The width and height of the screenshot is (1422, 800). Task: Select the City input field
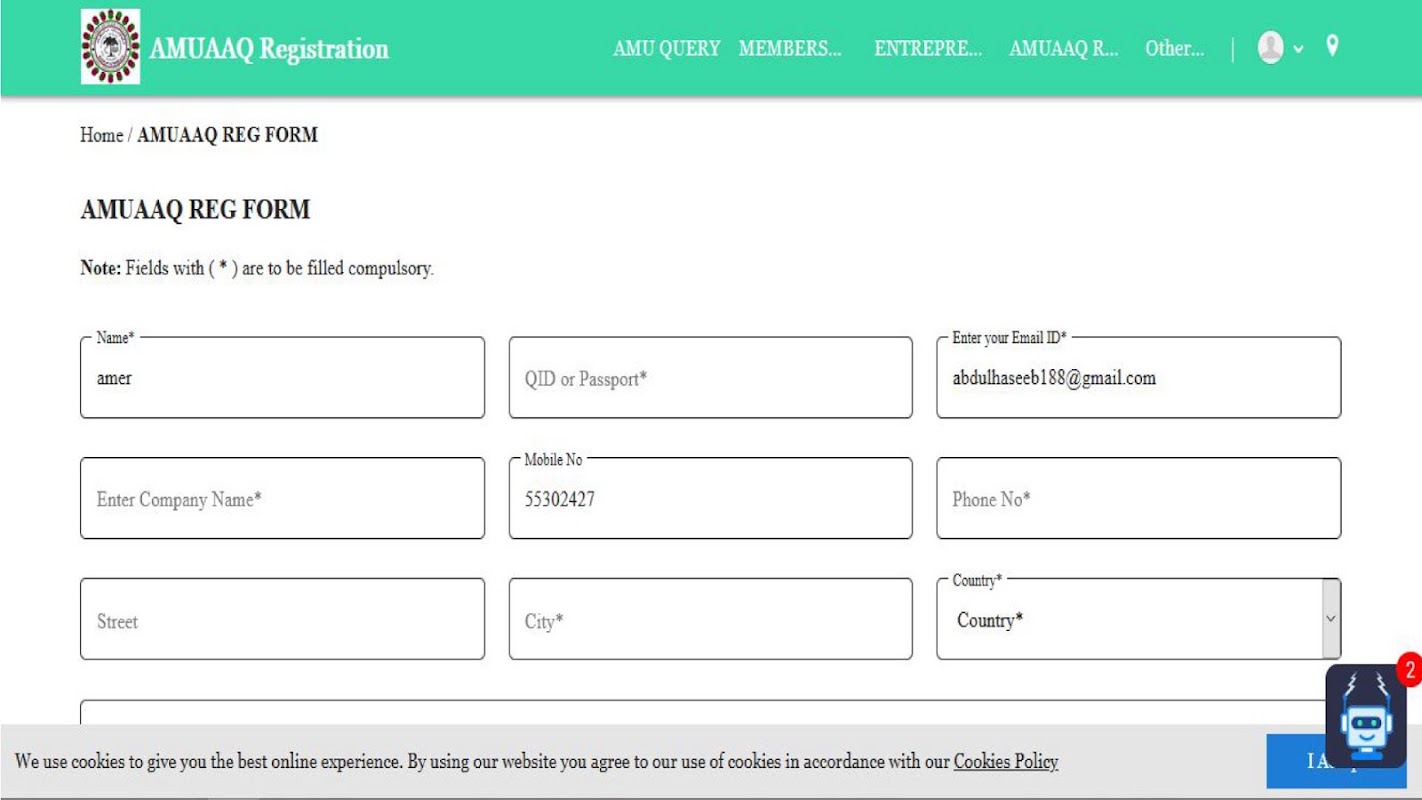click(x=710, y=620)
